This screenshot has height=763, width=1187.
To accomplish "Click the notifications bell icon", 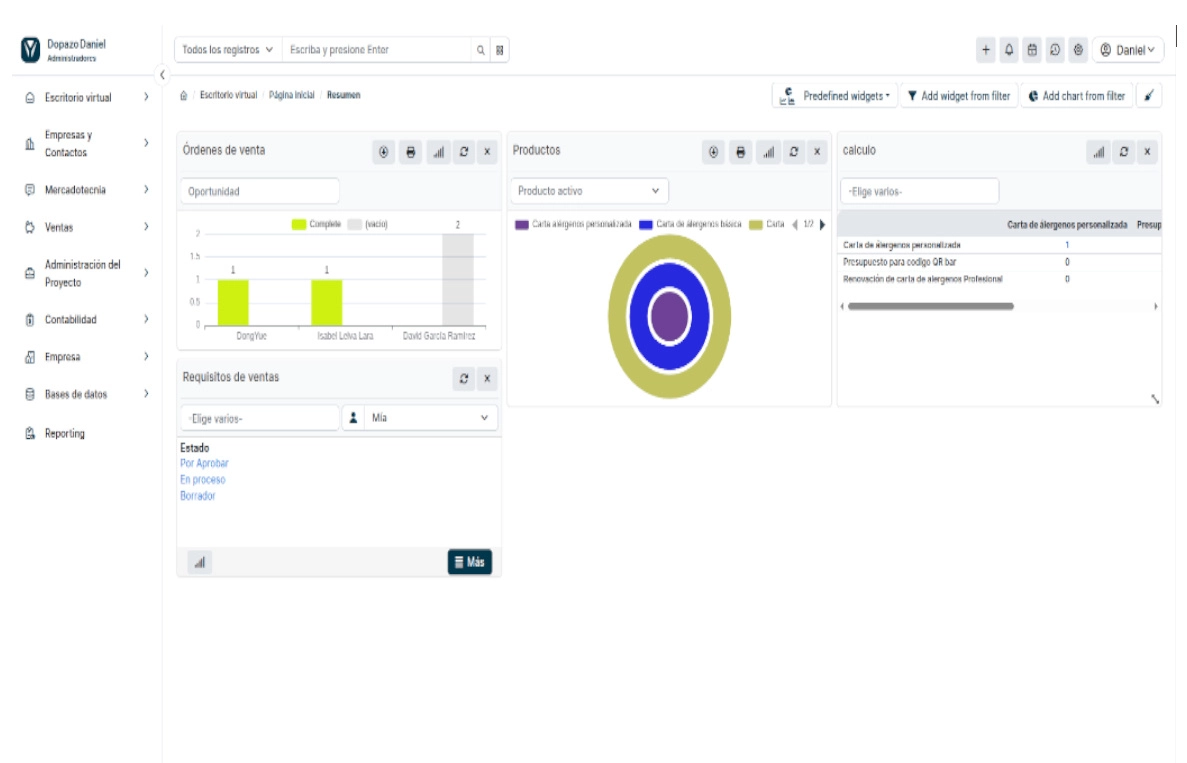I will pyautogui.click(x=1009, y=50).
